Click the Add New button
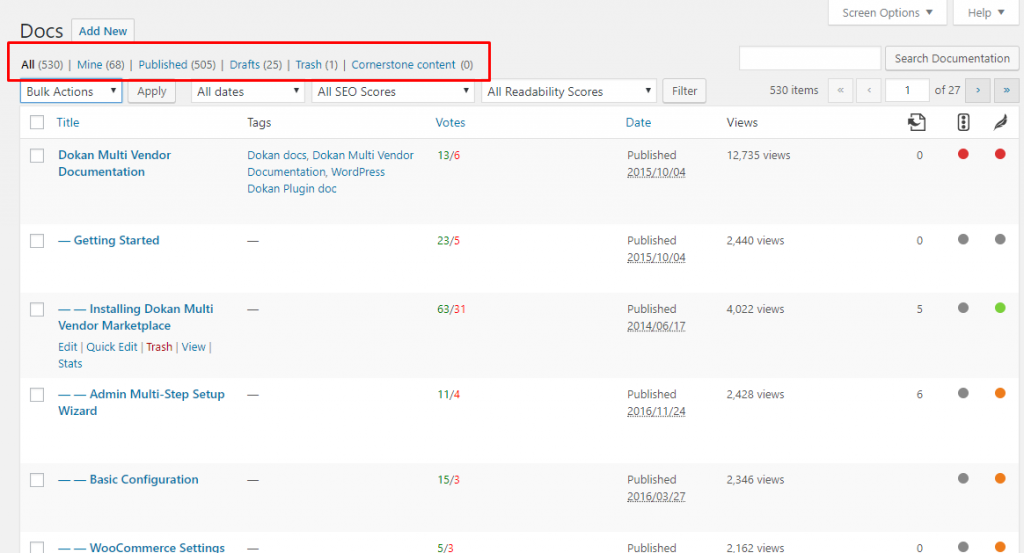1024x553 pixels. 103,31
